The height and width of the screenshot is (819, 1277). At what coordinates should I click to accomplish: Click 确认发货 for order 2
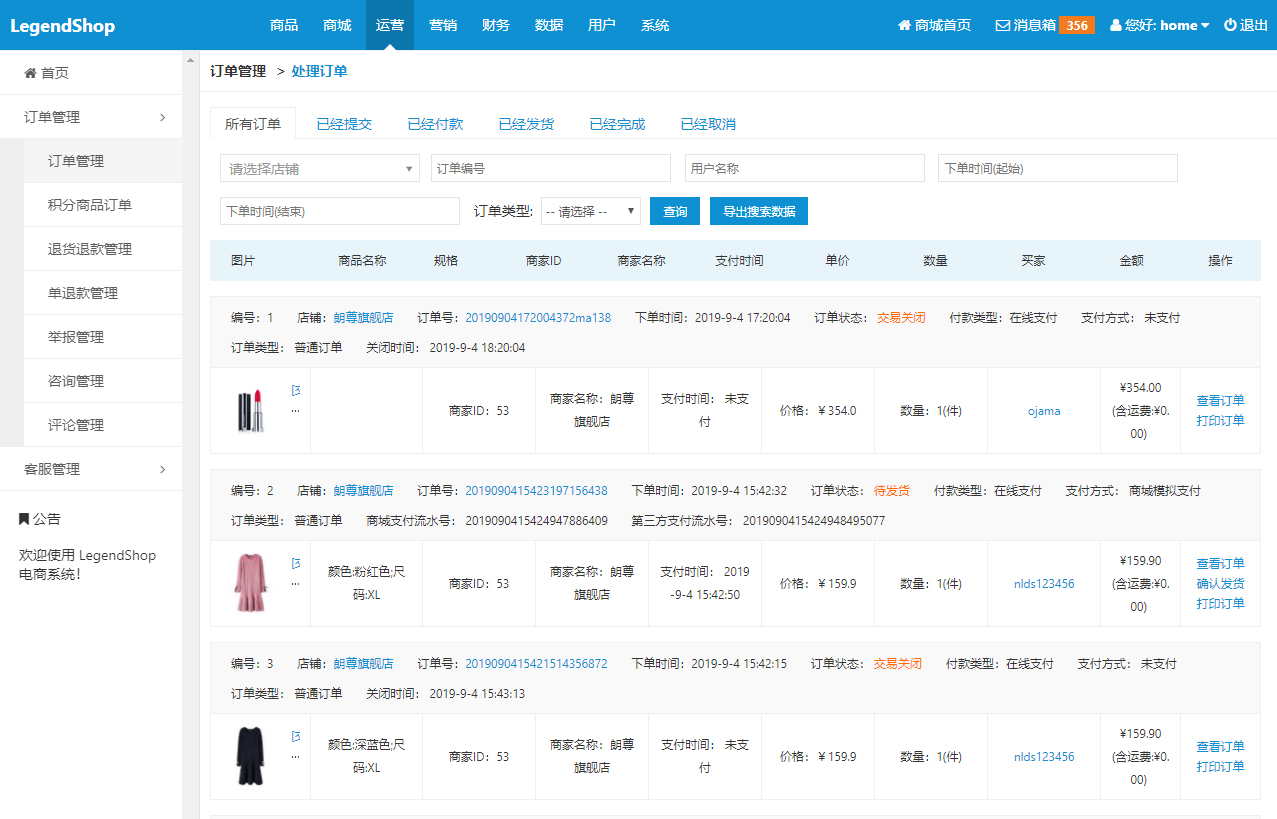coord(1220,583)
